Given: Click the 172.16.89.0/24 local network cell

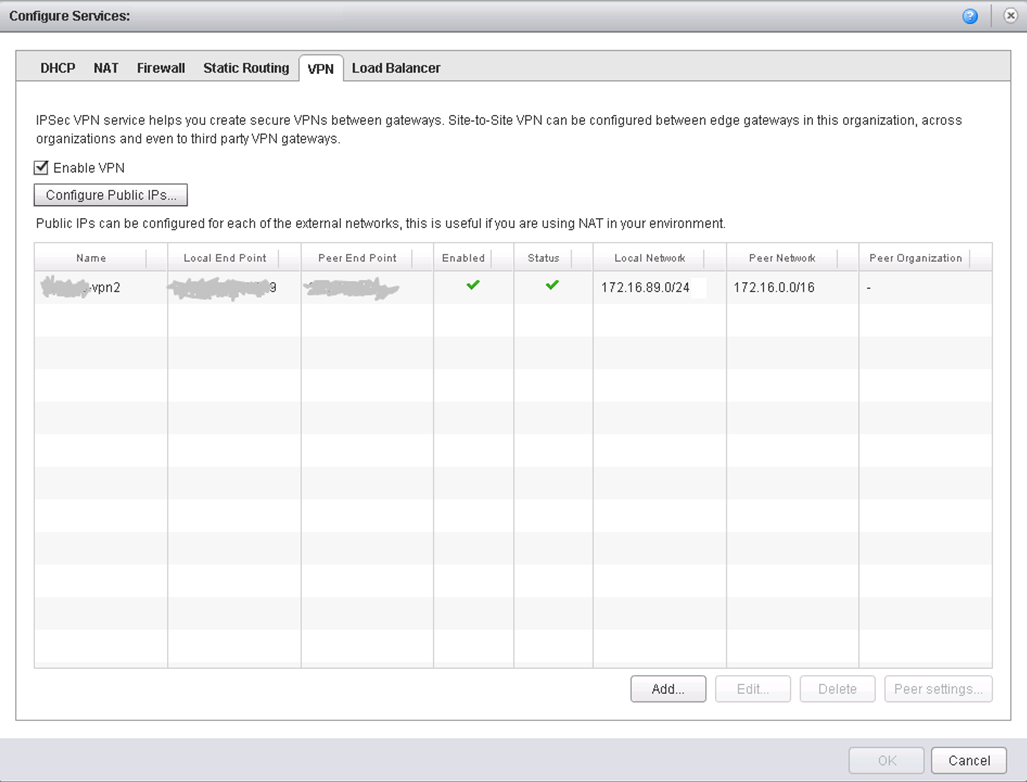Looking at the screenshot, I should (645, 288).
